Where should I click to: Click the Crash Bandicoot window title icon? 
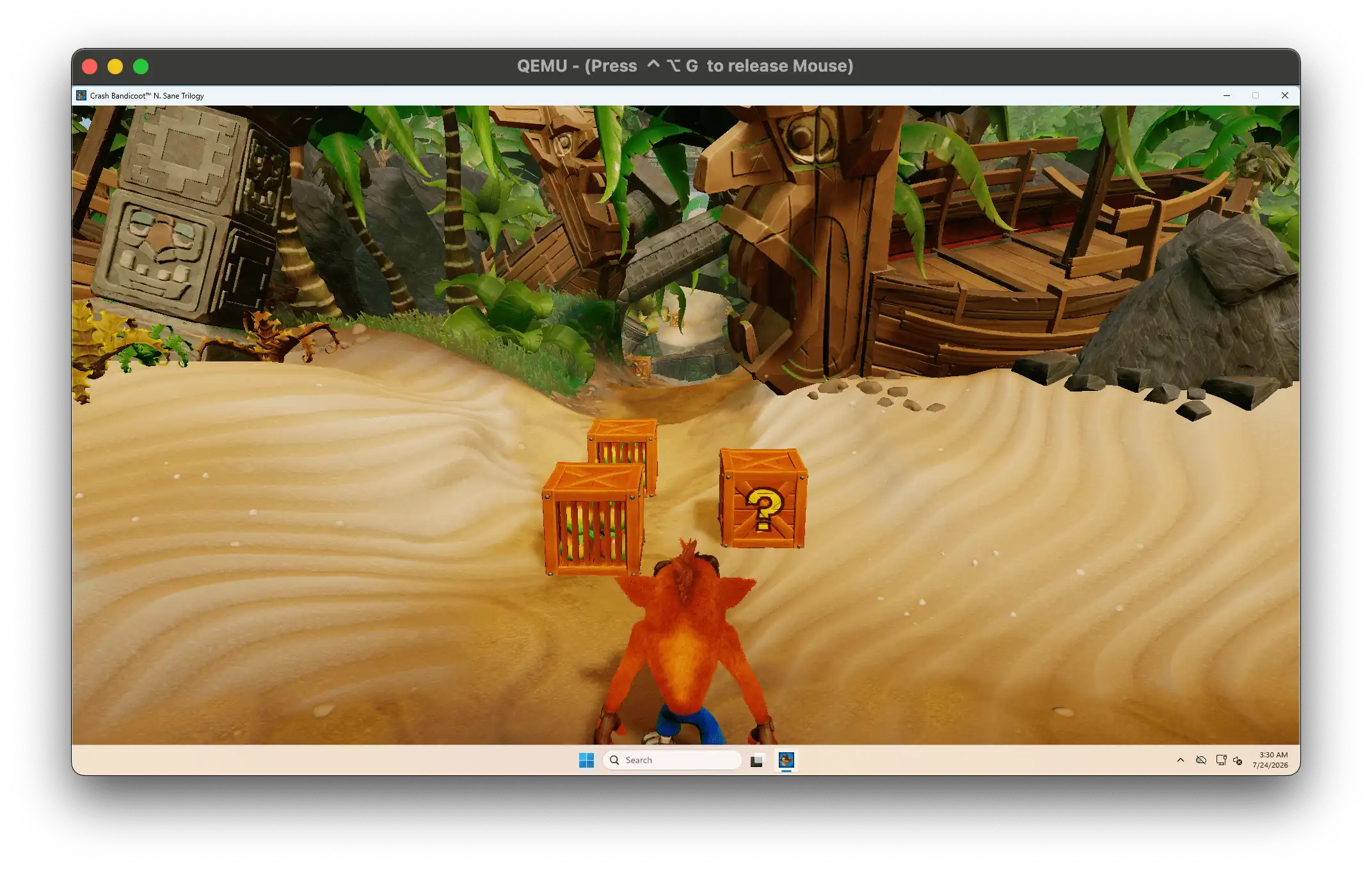tap(81, 96)
